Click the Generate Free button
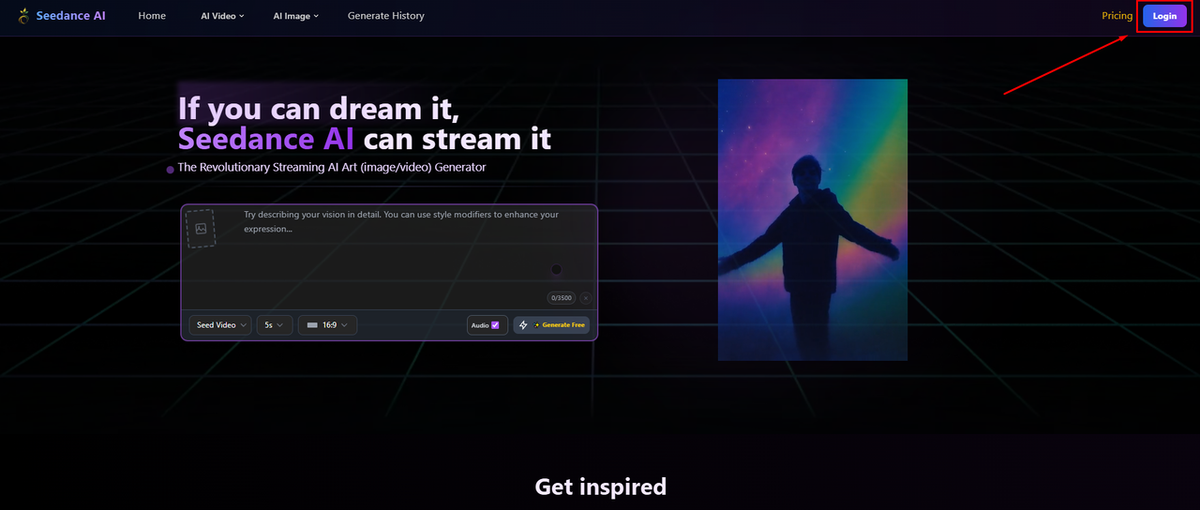Image resolution: width=1200 pixels, height=510 pixels. pos(551,325)
